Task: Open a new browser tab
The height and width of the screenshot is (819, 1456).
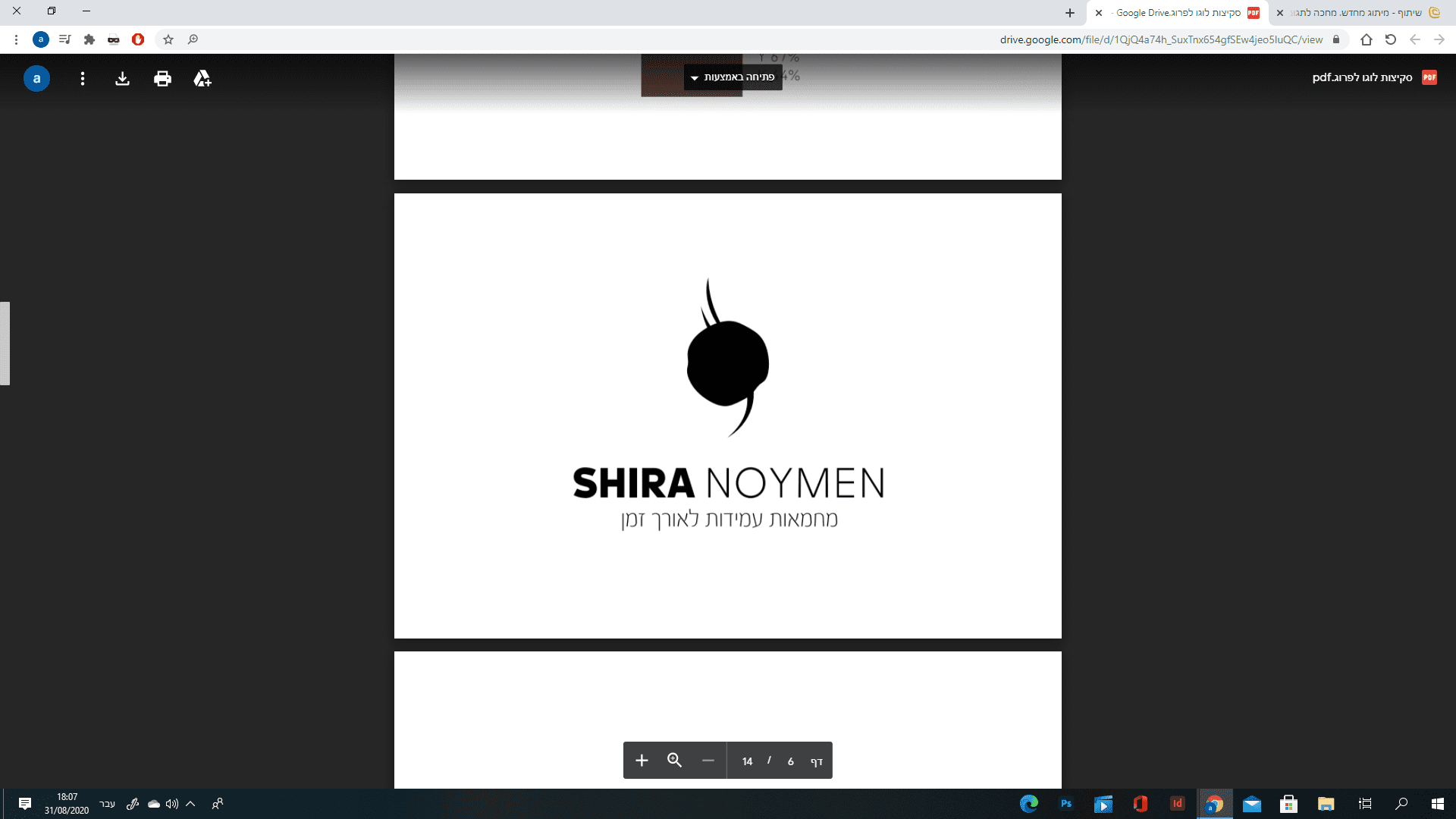Action: tap(1069, 13)
